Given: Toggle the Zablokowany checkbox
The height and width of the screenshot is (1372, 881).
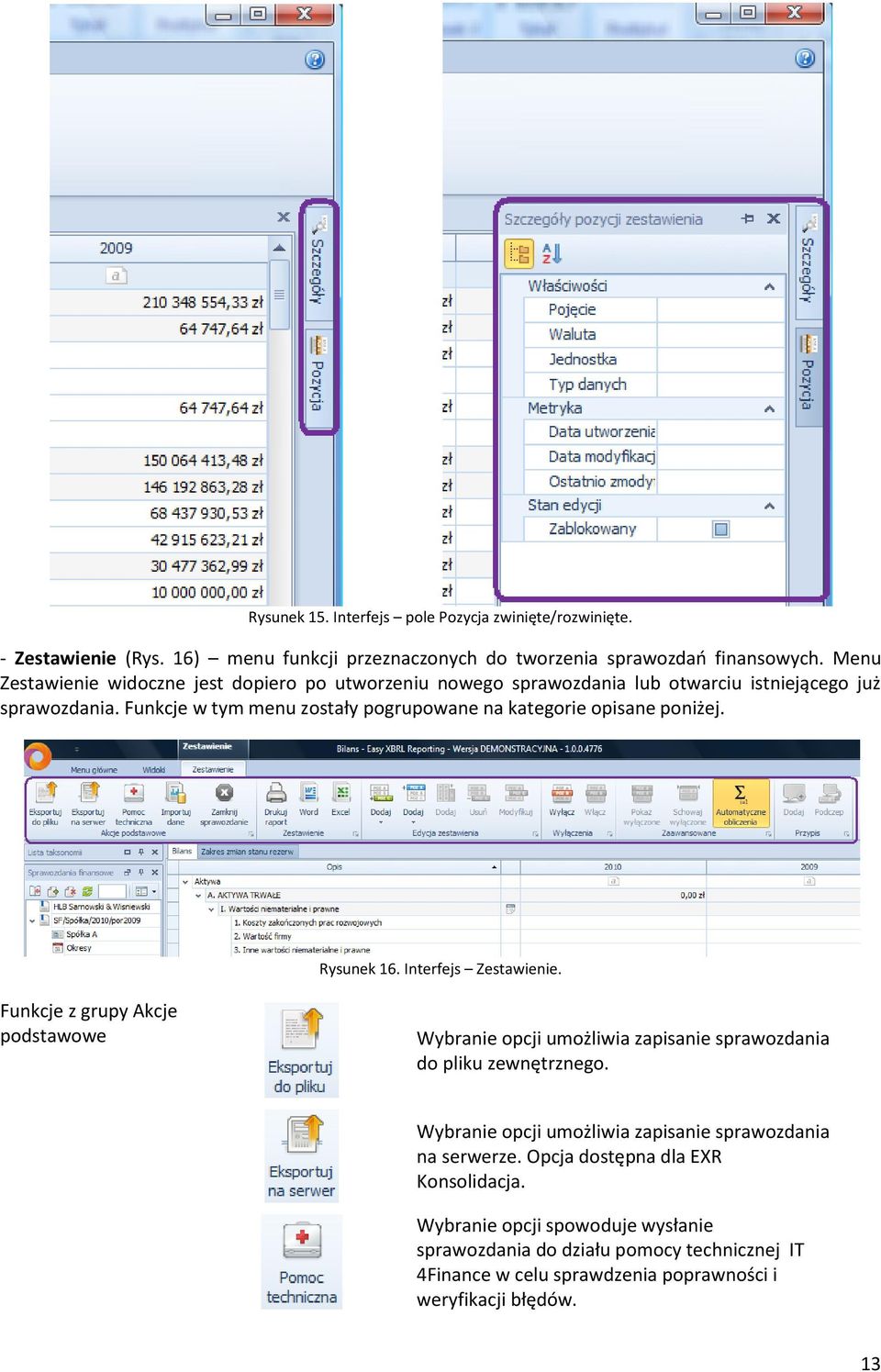Looking at the screenshot, I should pyautogui.click(x=721, y=530).
